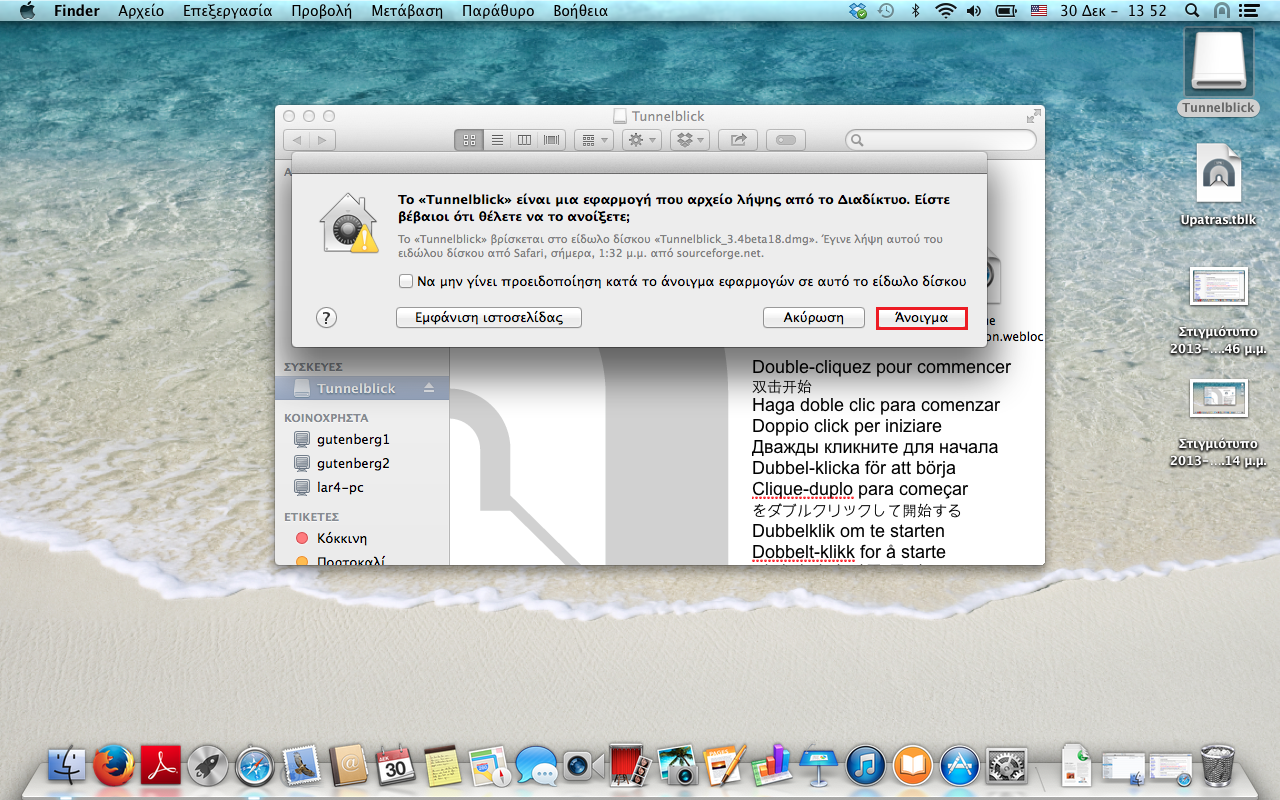
Task: Open the gear Action dropdown in Finder
Action: pos(641,141)
